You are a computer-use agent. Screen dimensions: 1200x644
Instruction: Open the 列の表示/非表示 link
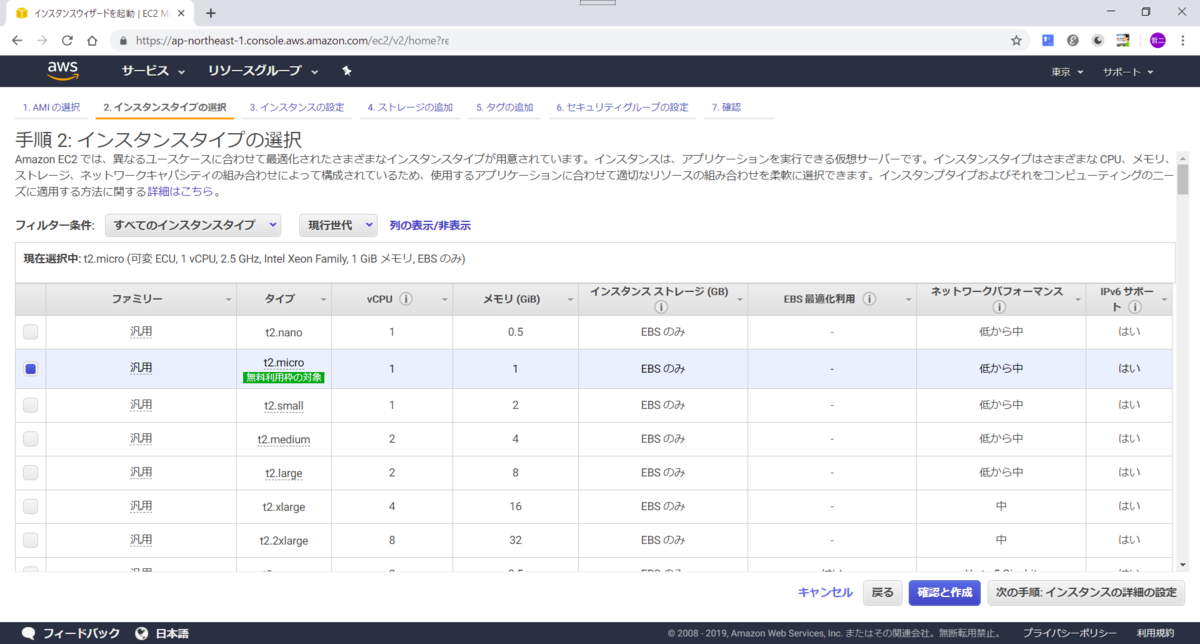pos(429,225)
